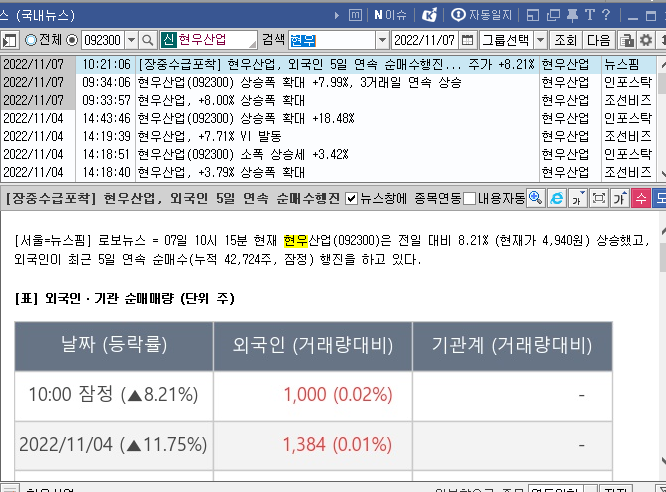Image resolution: width=666 pixels, height=492 pixels.
Task: Pin the window with the pushpin icon
Action: (x=572, y=15)
